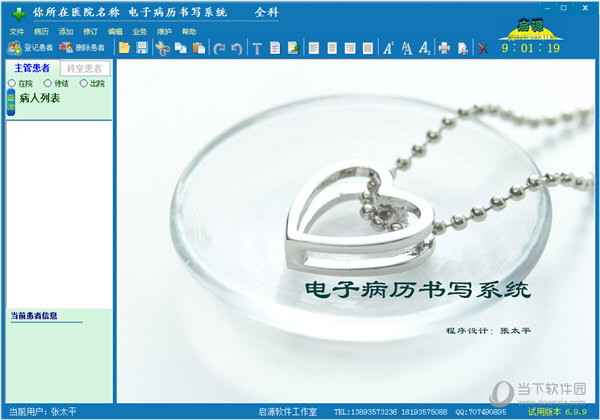Save with the floppy disk icon

(x=142, y=48)
